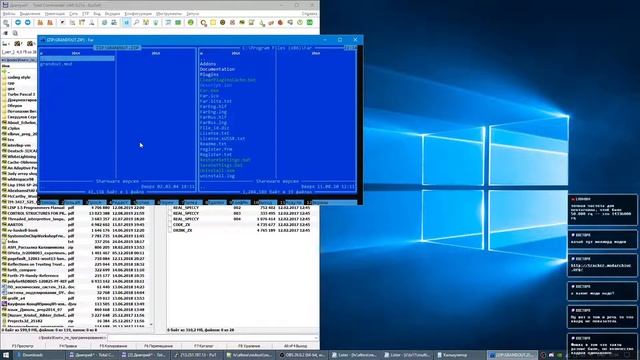Open Навигация menu in Total Commander
The width and height of the screenshot is (640, 360).
(x=55, y=13)
